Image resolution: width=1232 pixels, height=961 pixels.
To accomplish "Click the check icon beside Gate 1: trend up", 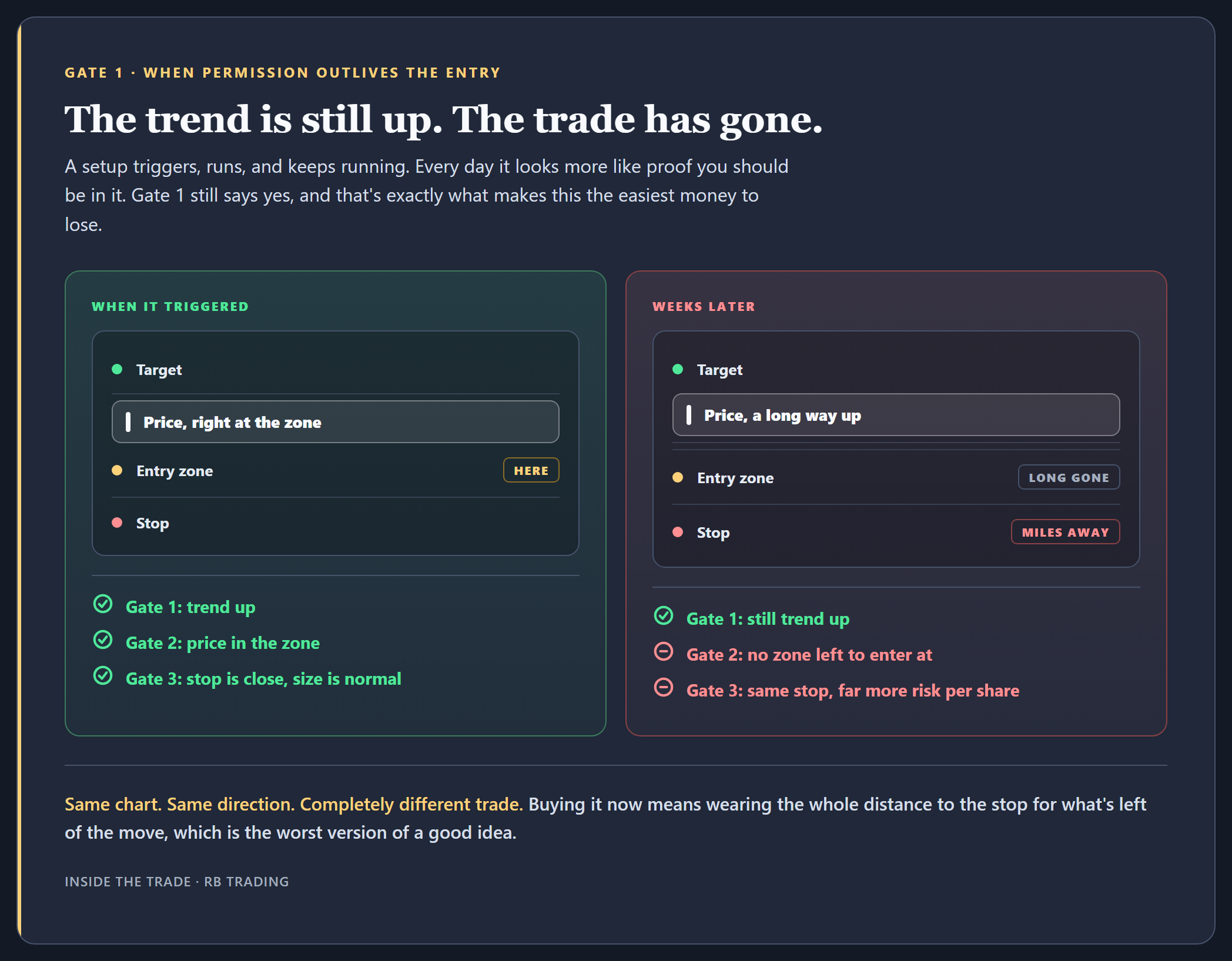I will point(103,604).
